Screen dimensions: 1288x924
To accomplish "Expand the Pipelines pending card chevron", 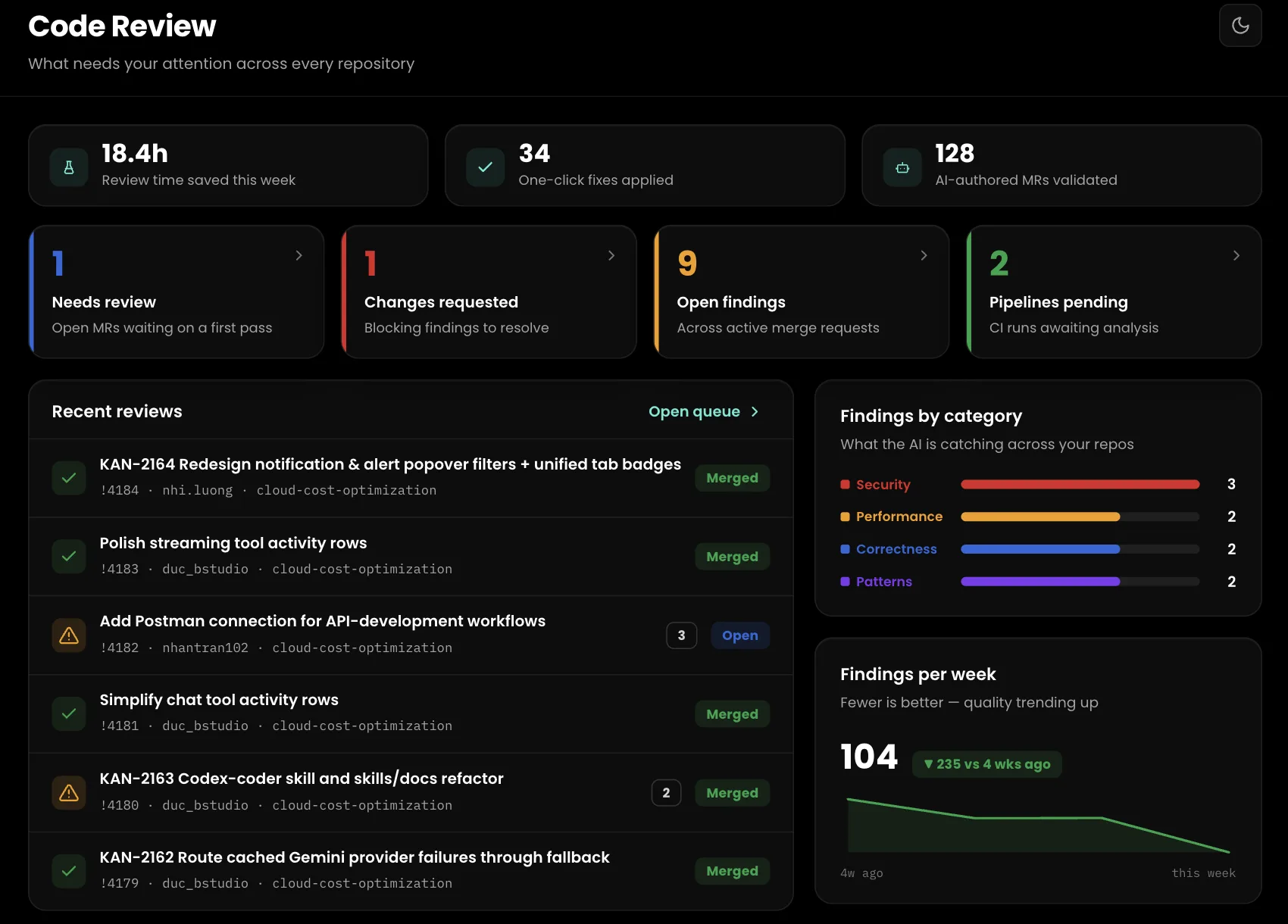I will tap(1236, 255).
